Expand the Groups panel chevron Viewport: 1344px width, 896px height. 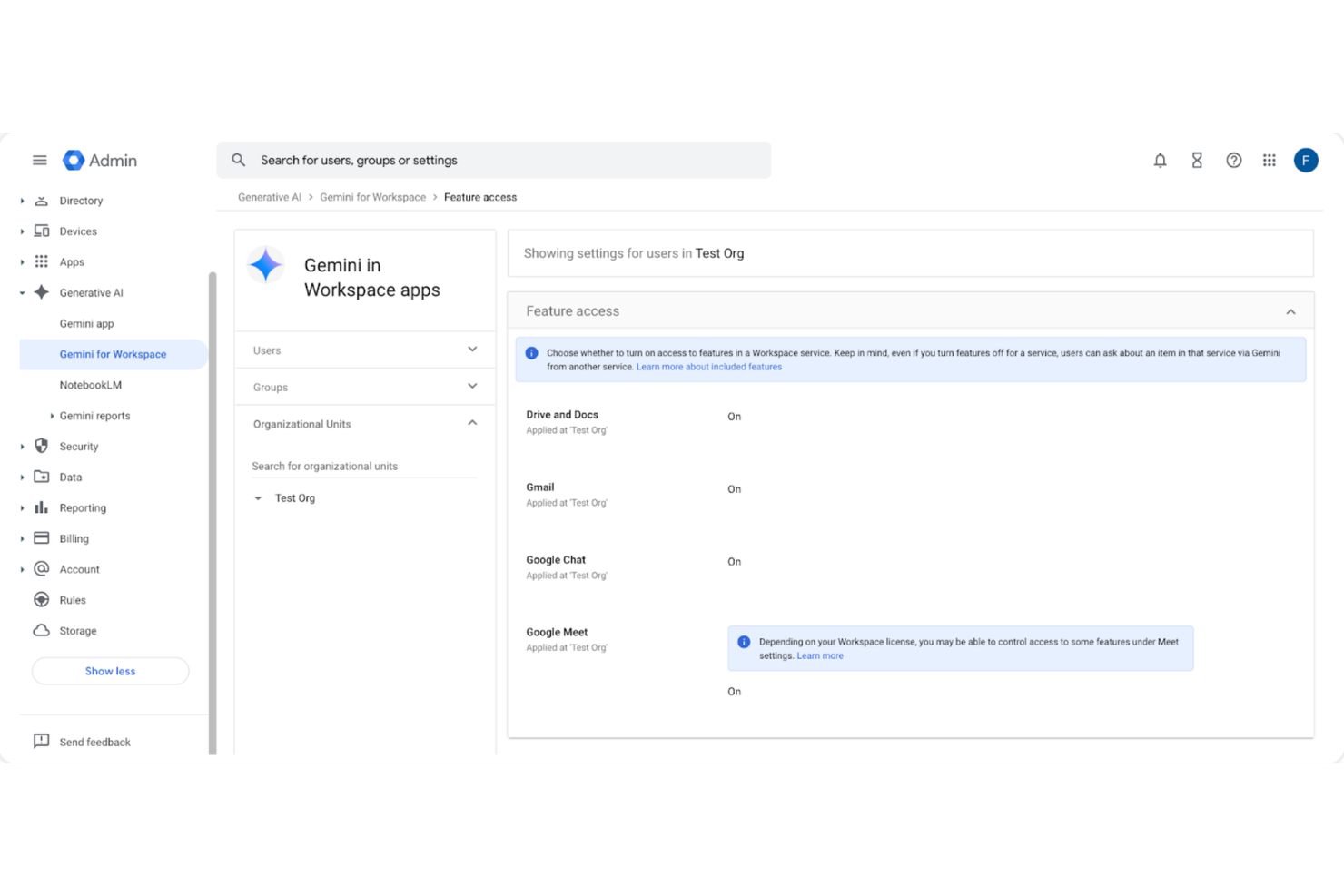[472, 387]
